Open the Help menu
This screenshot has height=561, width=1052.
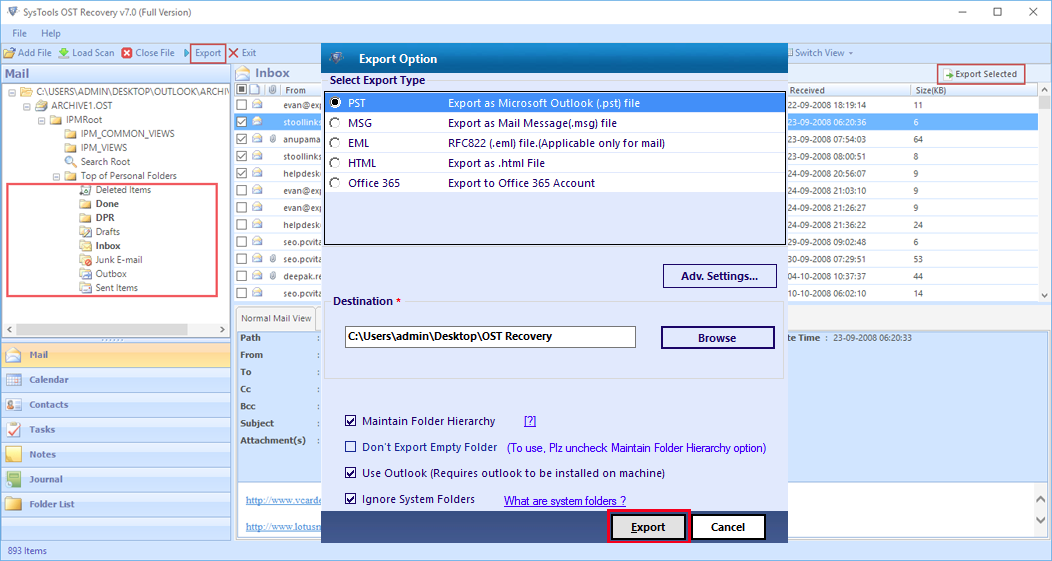click(x=51, y=33)
